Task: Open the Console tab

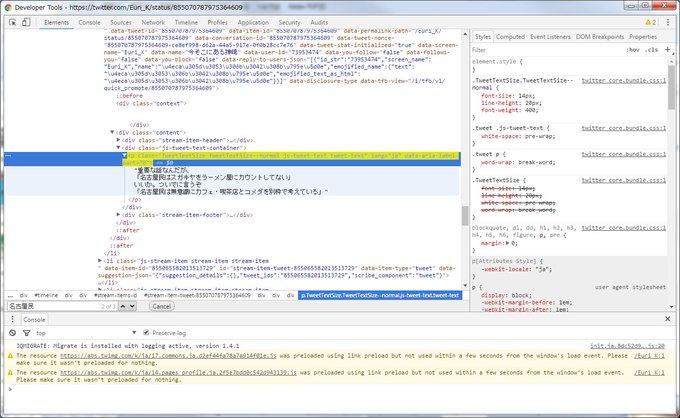Action: click(x=89, y=22)
